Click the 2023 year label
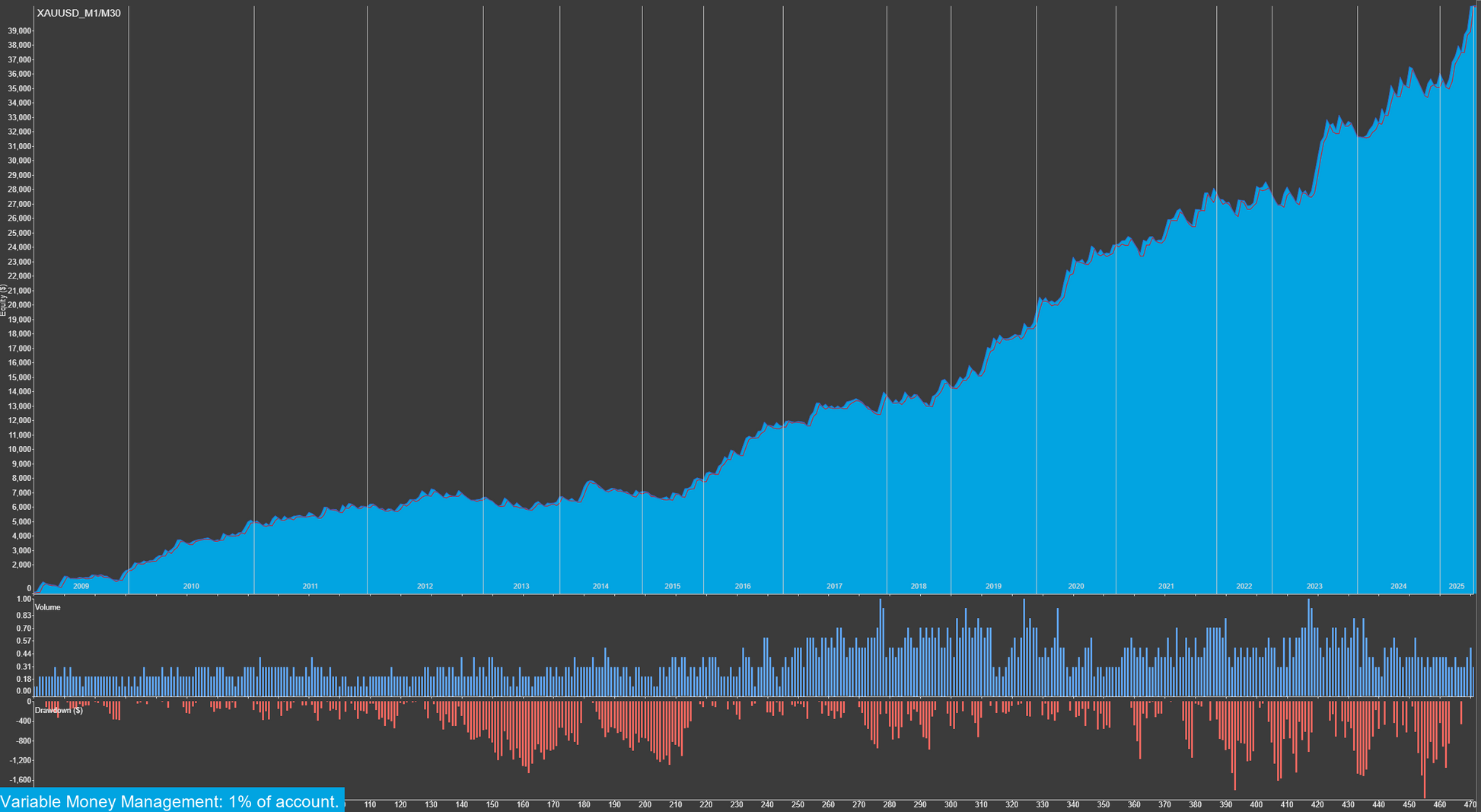The height and width of the screenshot is (812, 1481). [x=1314, y=586]
